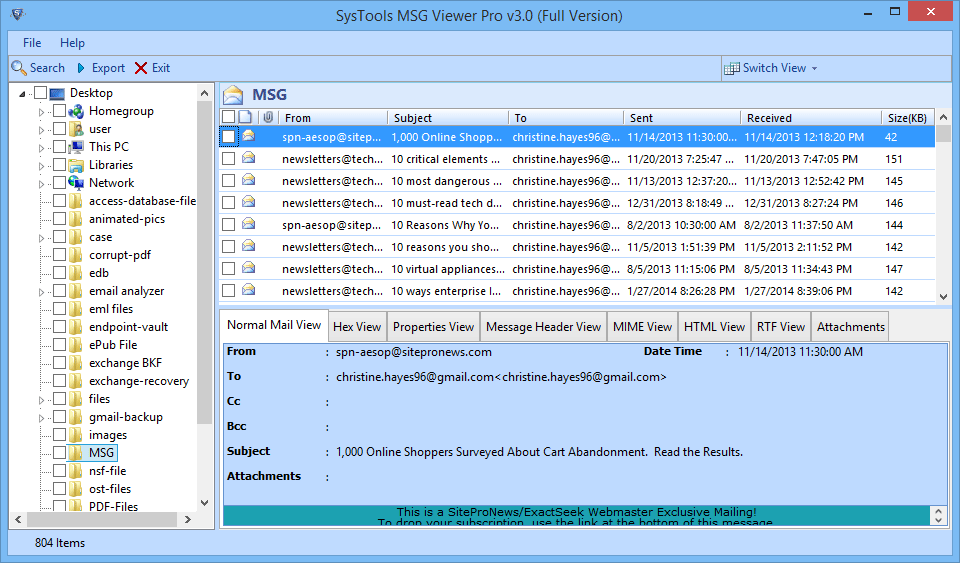Viewport: 960px width, 563px height.
Task: Click the Network globe icon
Action: [x=76, y=183]
